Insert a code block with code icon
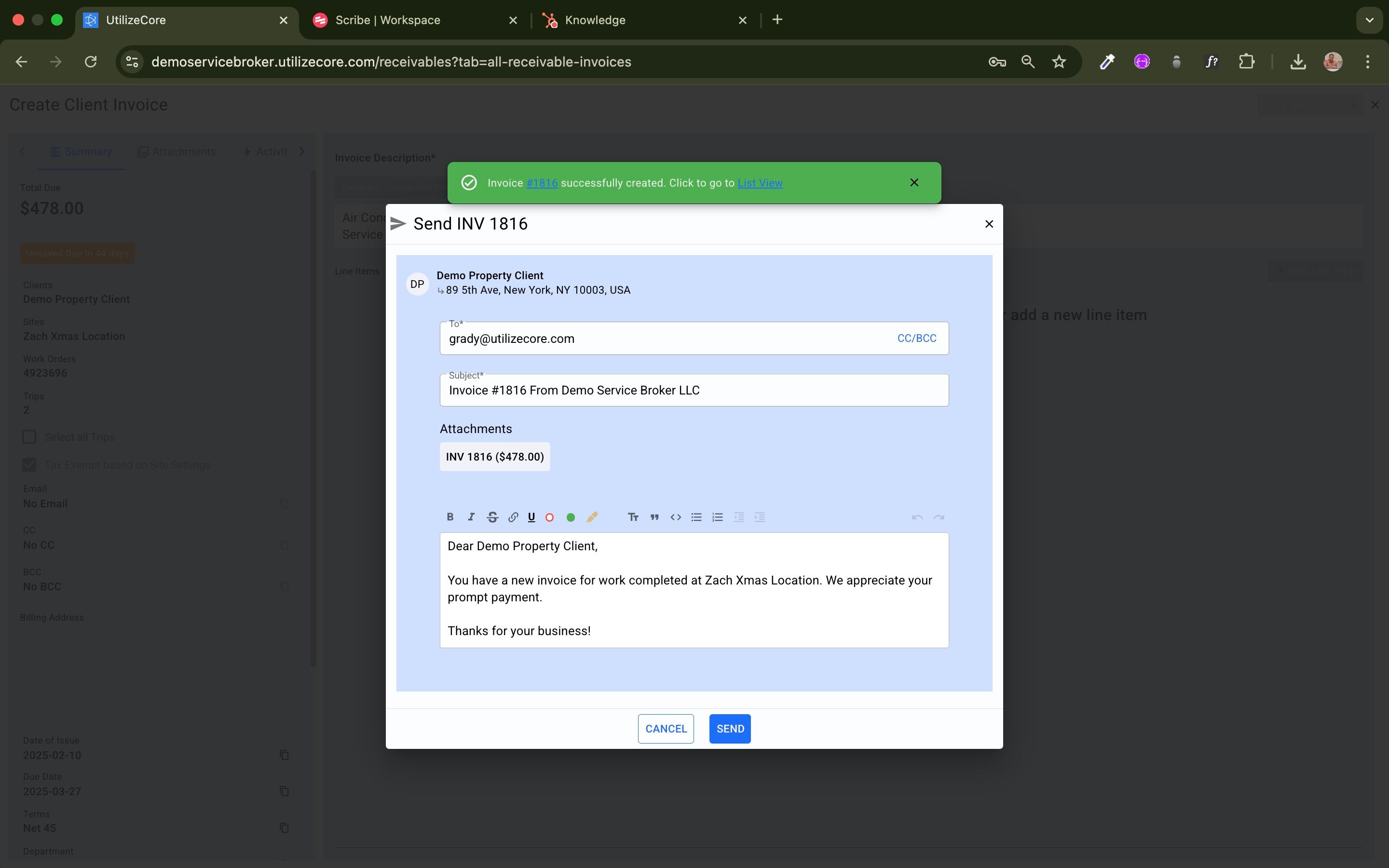 [x=676, y=516]
